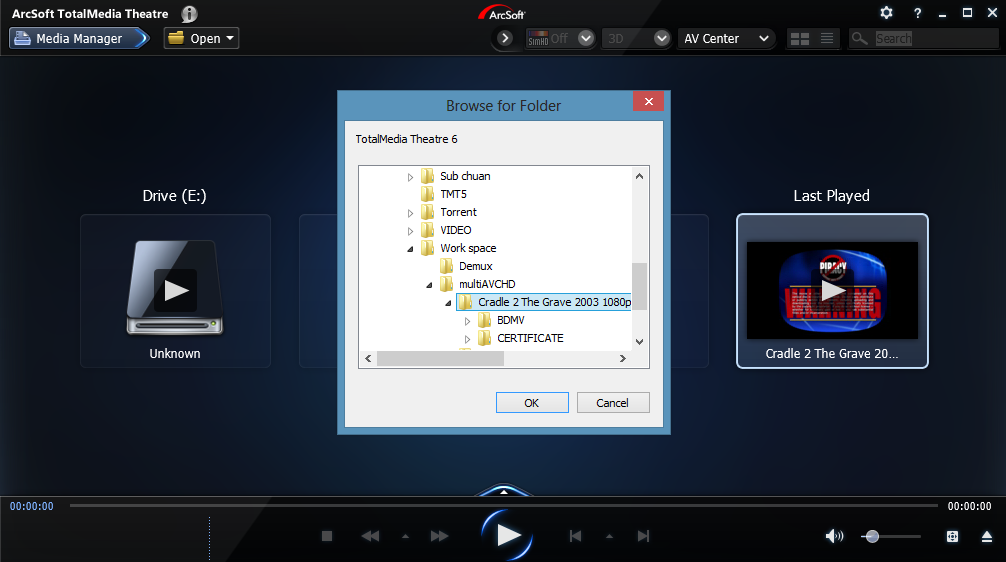Select the multiAVCHD folder name
Viewport: 1006px width, 562px height.
click(x=487, y=284)
